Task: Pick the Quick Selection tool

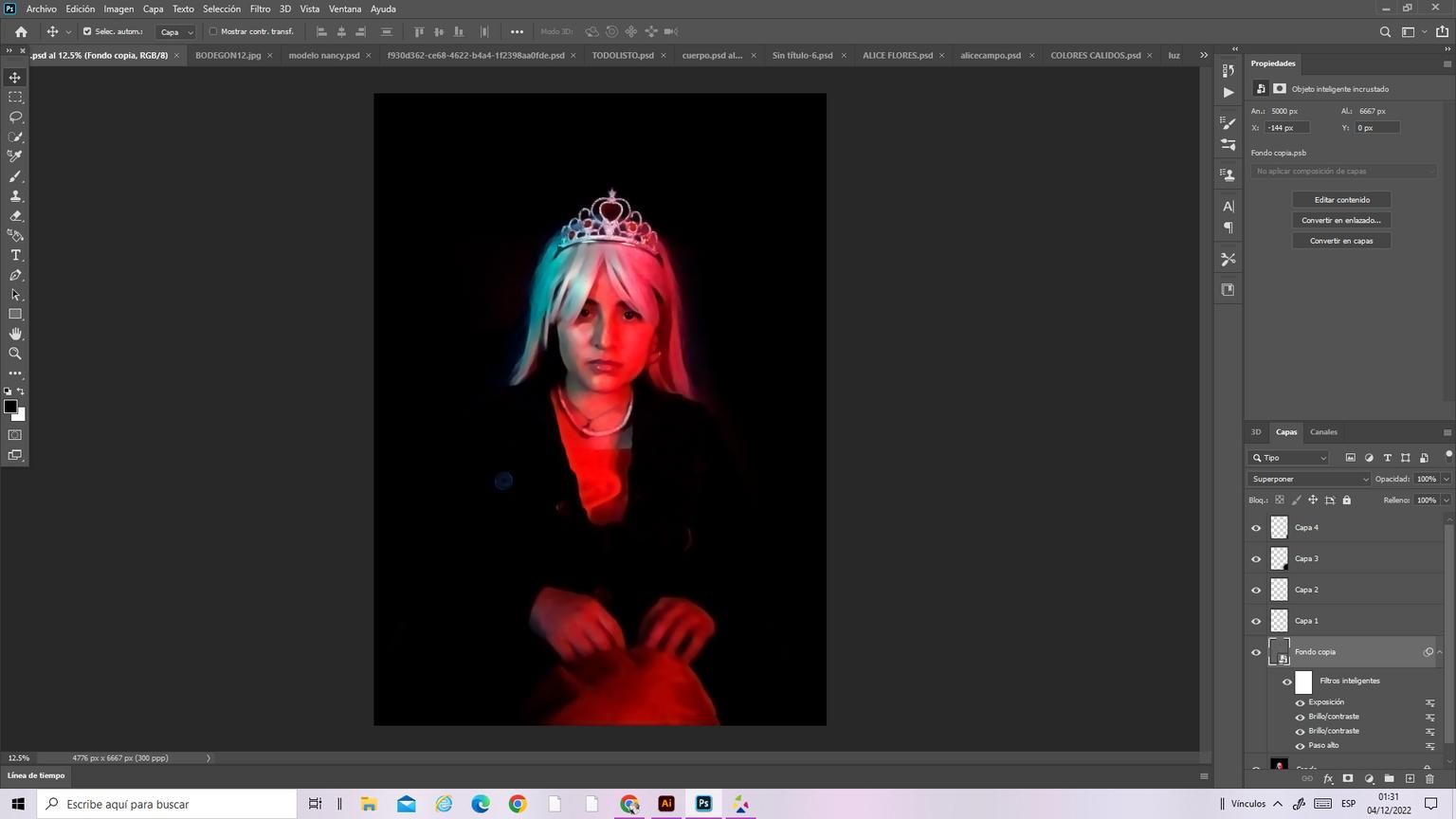Action: 15,136
